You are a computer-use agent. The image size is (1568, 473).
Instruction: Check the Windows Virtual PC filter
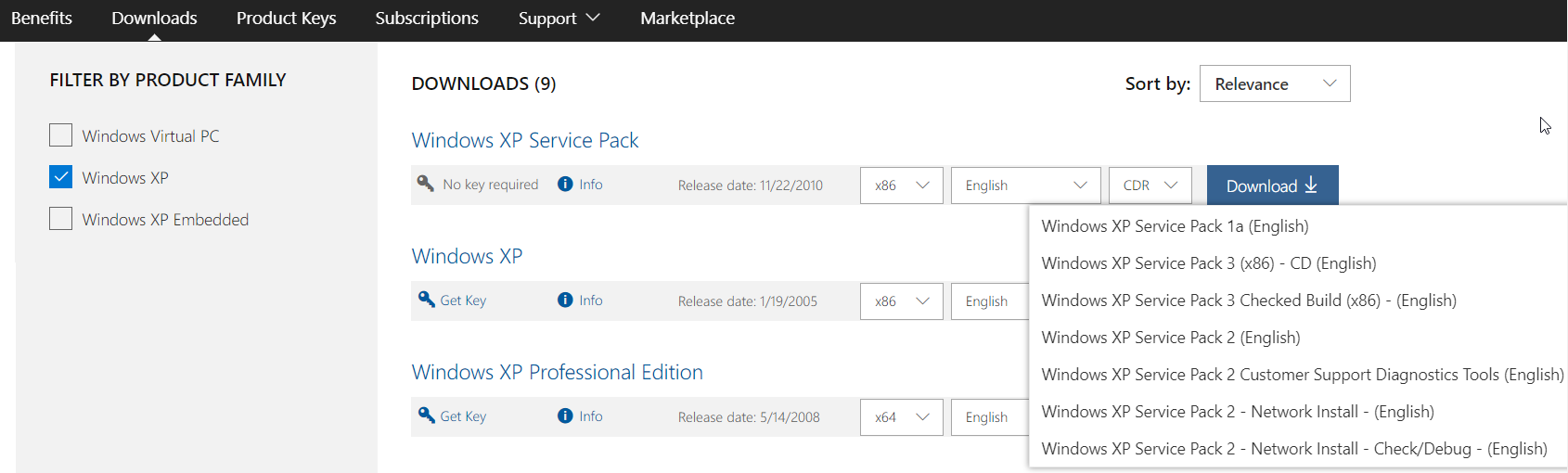[60, 135]
